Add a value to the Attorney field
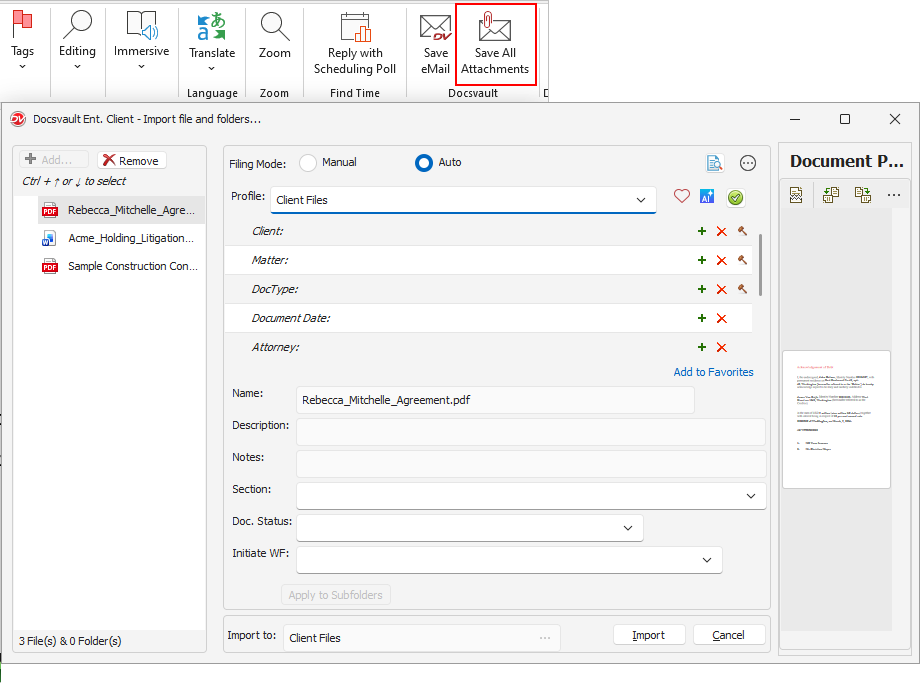Image resolution: width=920 pixels, height=689 pixels. point(702,347)
